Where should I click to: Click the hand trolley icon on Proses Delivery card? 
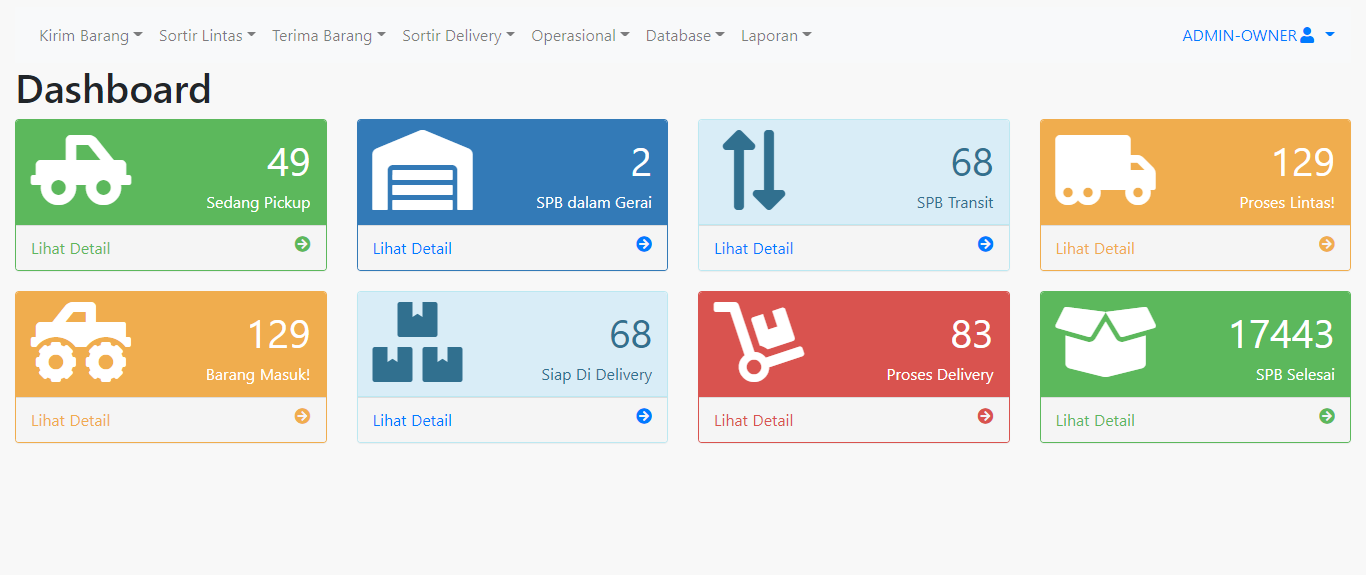[x=759, y=342]
